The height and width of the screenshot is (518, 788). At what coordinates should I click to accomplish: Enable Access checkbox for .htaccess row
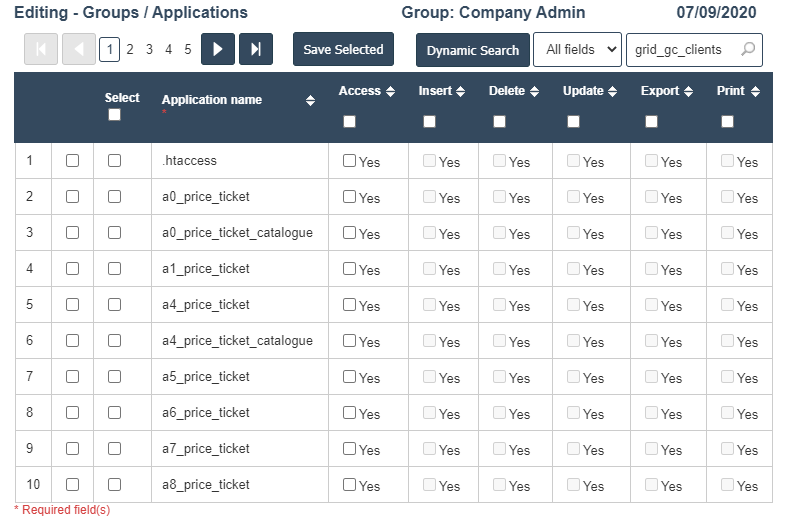(x=349, y=161)
